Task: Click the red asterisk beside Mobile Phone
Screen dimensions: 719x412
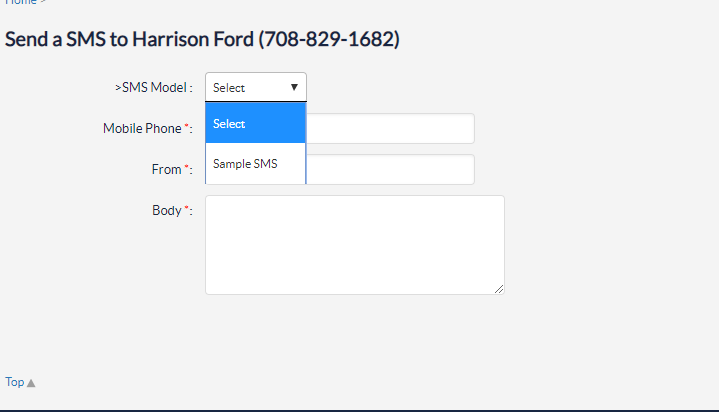Action: click(187, 126)
